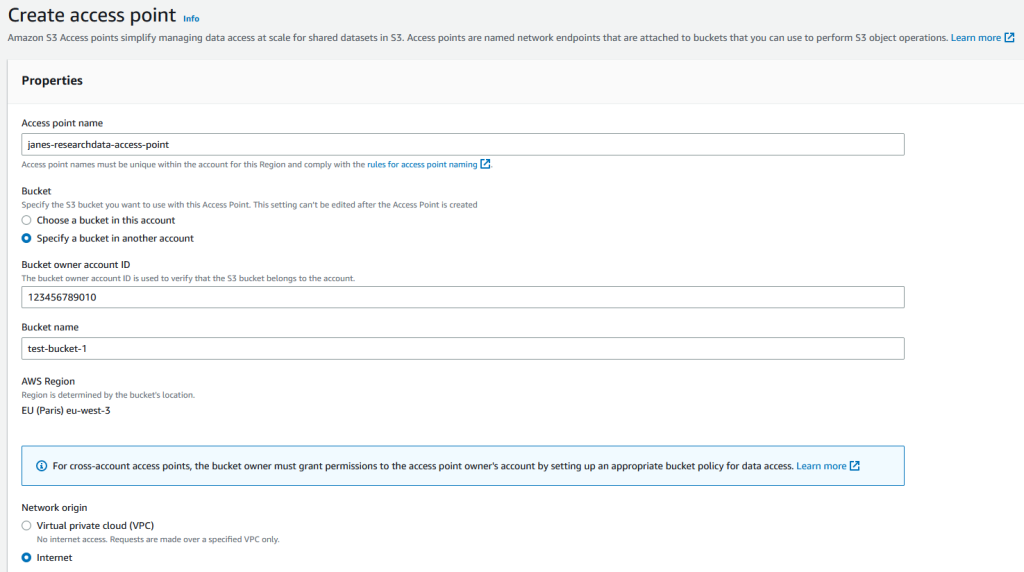Click into the Bucket name field
The width and height of the screenshot is (1024, 572).
462,349
